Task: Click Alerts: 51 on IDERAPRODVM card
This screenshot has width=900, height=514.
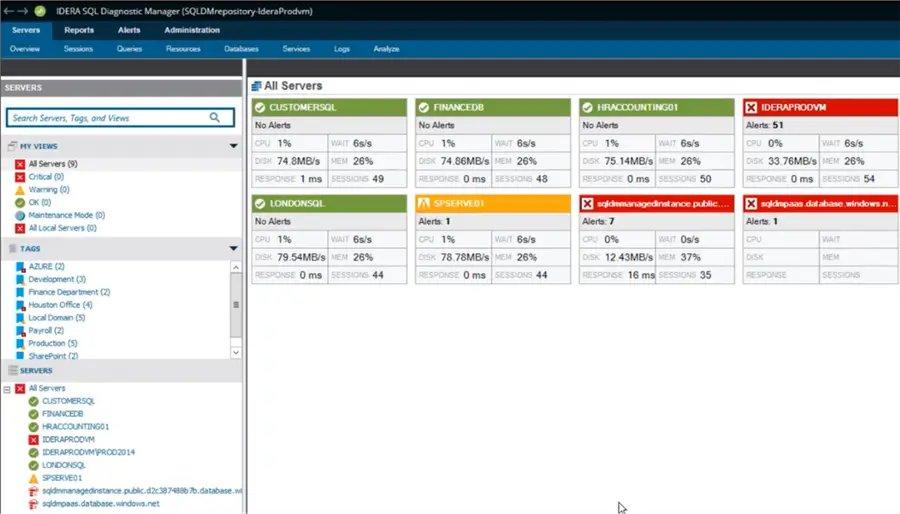Action: coord(765,125)
